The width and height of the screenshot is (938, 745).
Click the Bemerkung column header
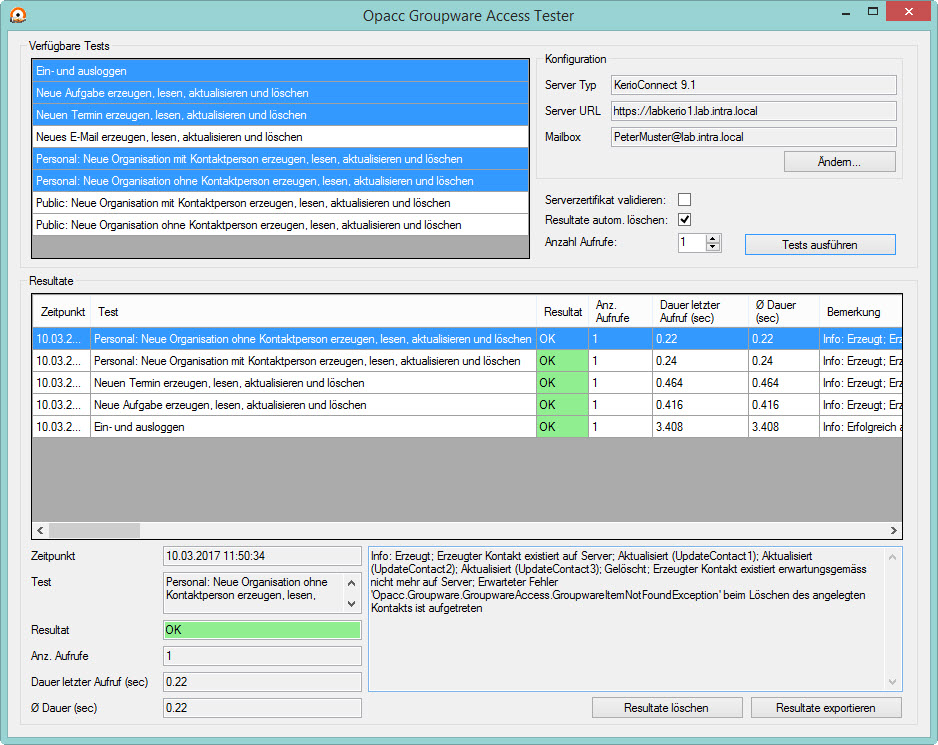[x=860, y=312]
